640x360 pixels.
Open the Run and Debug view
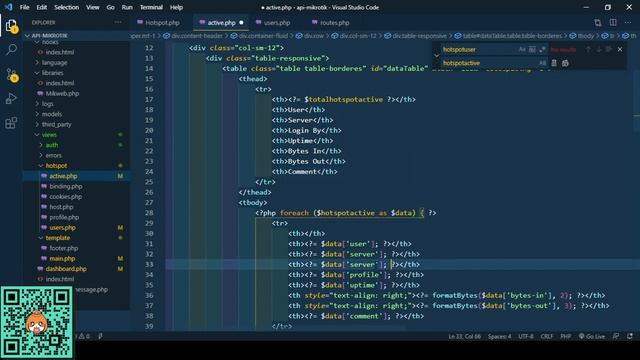click(11, 98)
